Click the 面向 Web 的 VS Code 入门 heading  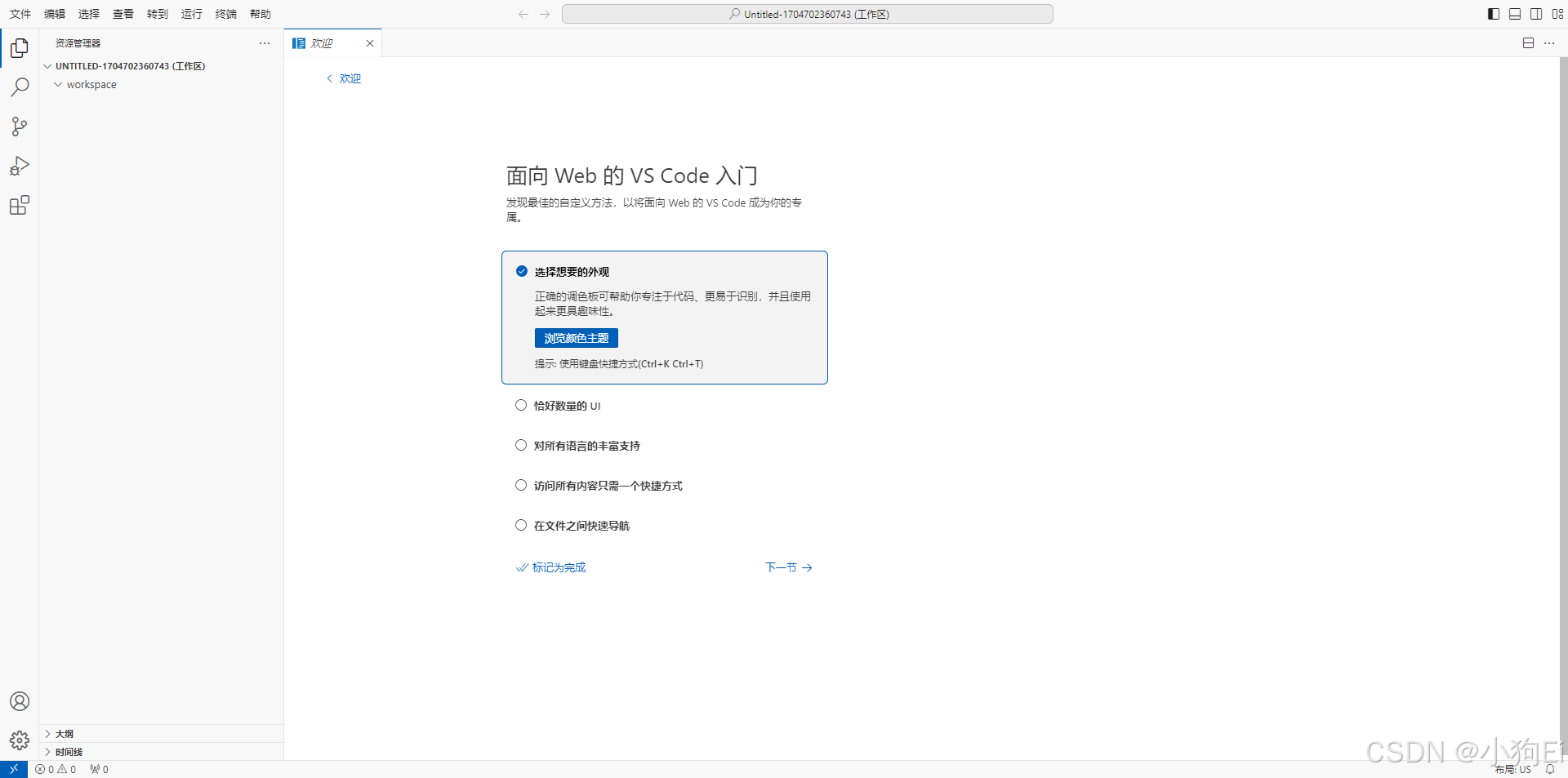pos(632,176)
